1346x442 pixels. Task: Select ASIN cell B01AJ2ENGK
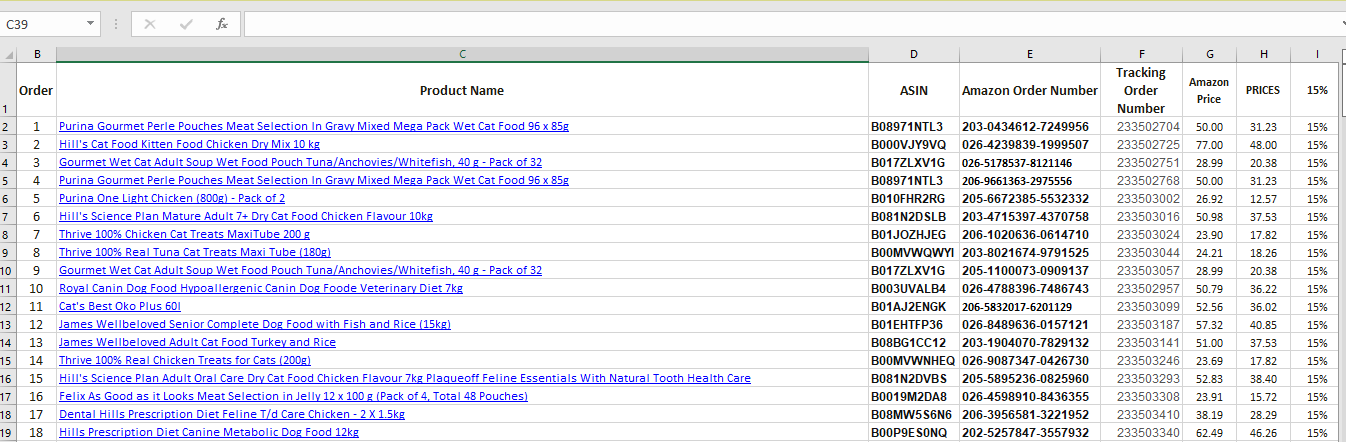pos(914,306)
